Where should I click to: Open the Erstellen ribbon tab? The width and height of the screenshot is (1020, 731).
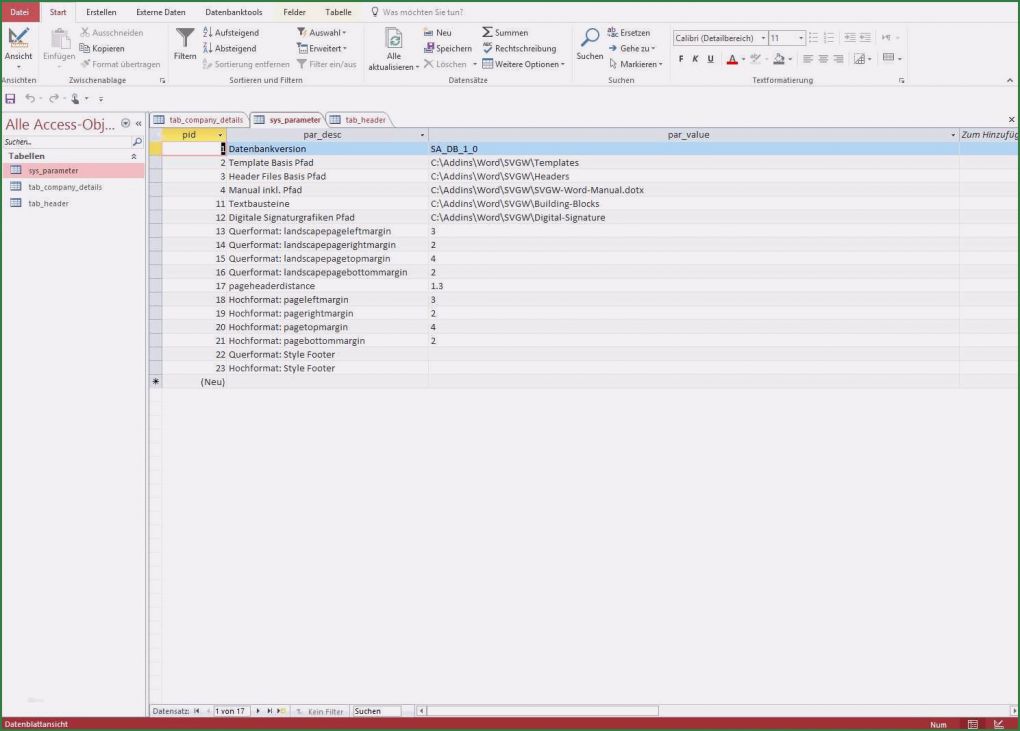pyautogui.click(x=101, y=12)
